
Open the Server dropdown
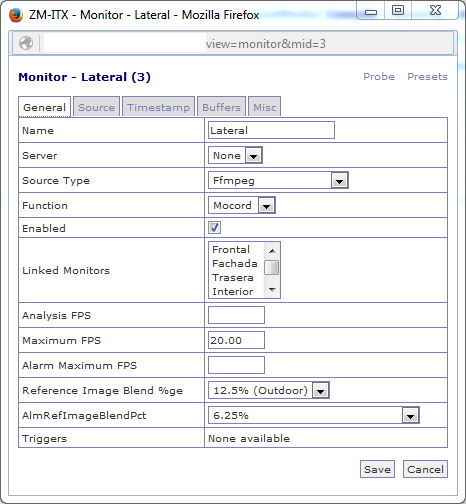[x=235, y=155]
